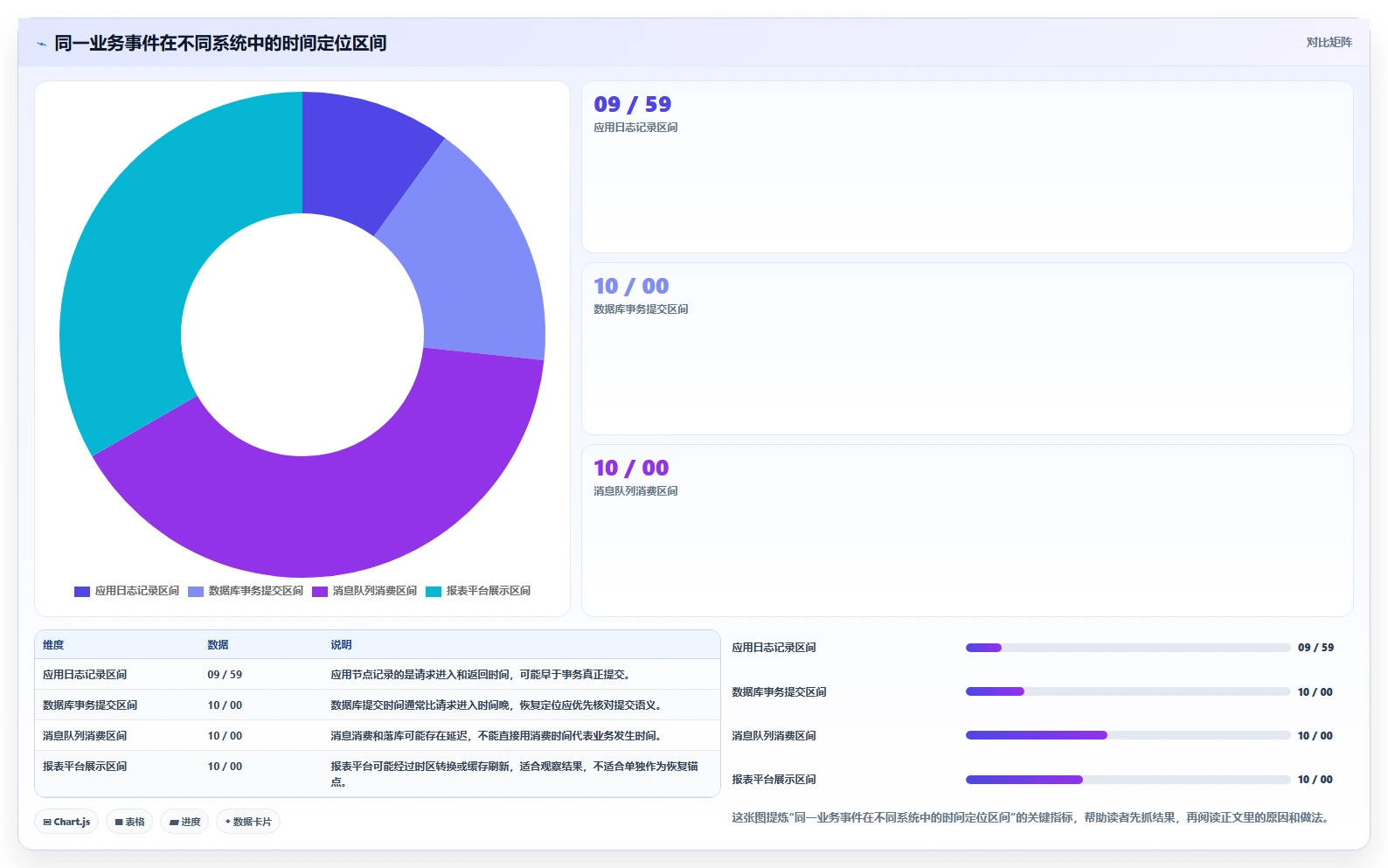This screenshot has height=868, width=1388.
Task: Click the 数据 column header
Action: 218,645
